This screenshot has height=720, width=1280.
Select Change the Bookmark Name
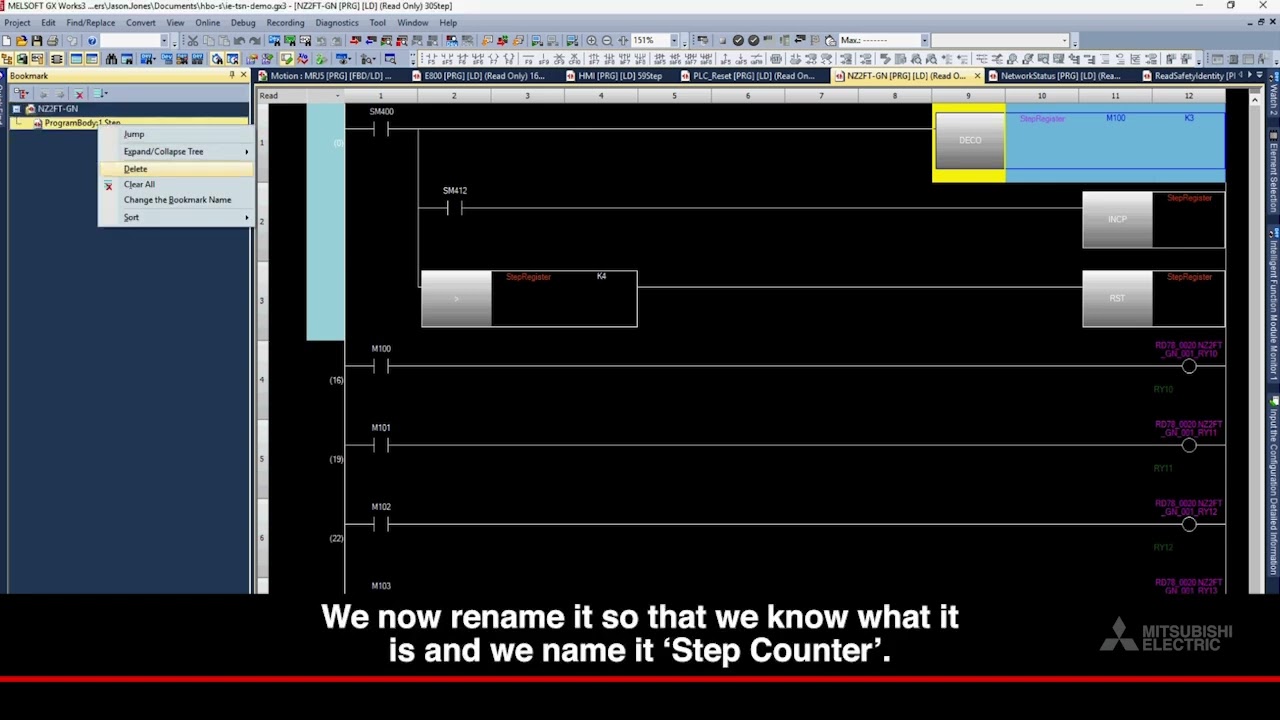click(x=177, y=200)
